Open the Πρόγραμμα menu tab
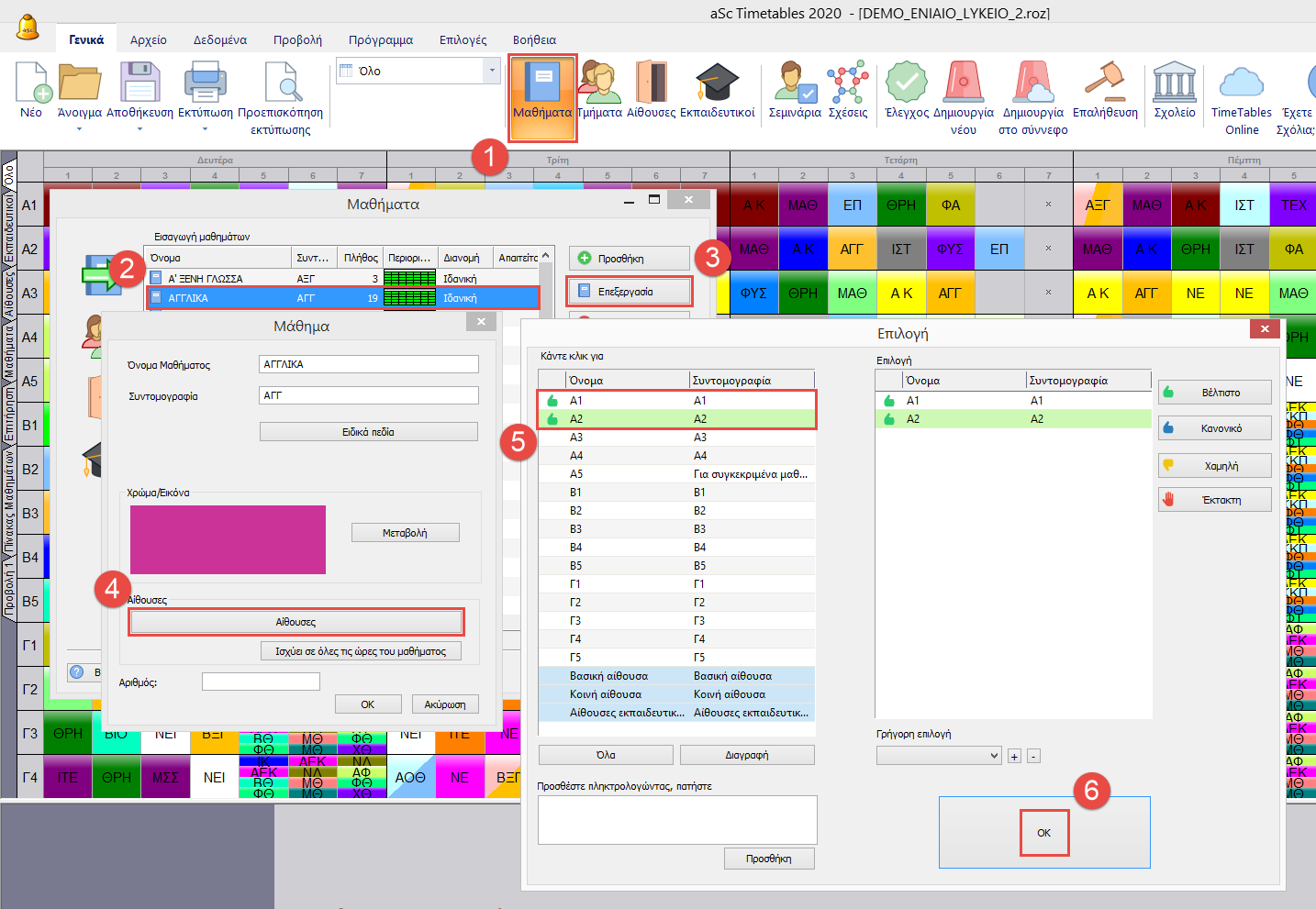 pyautogui.click(x=380, y=39)
